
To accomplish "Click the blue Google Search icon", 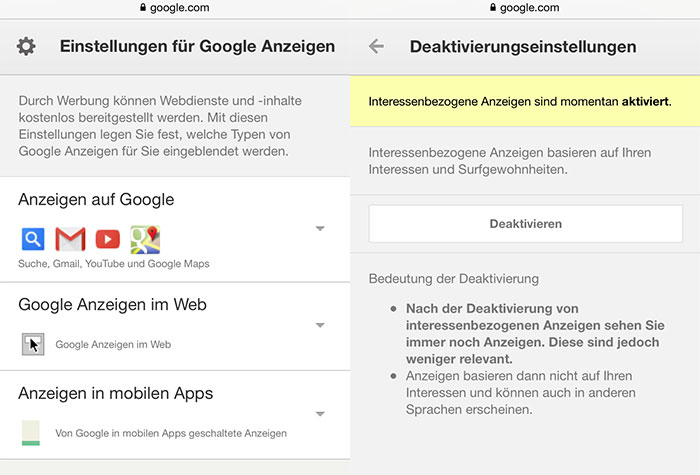I will point(33,239).
